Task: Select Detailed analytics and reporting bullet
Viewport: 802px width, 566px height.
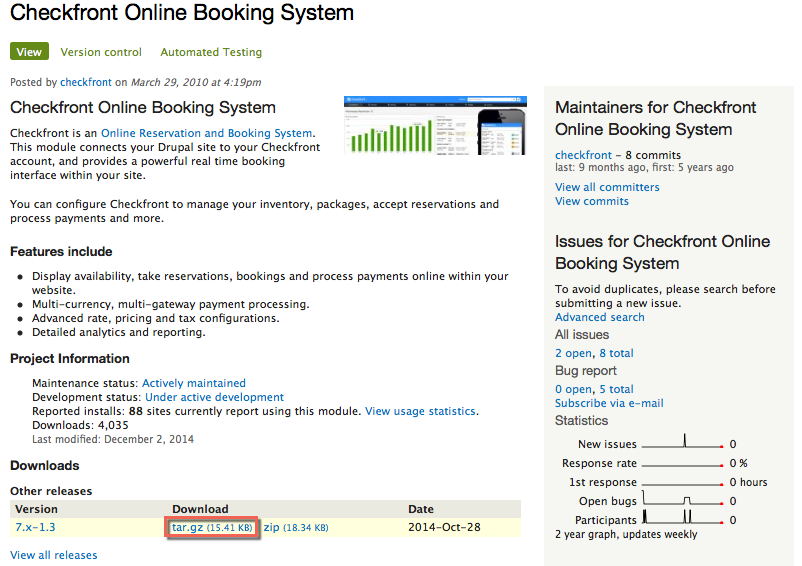Action: (119, 332)
